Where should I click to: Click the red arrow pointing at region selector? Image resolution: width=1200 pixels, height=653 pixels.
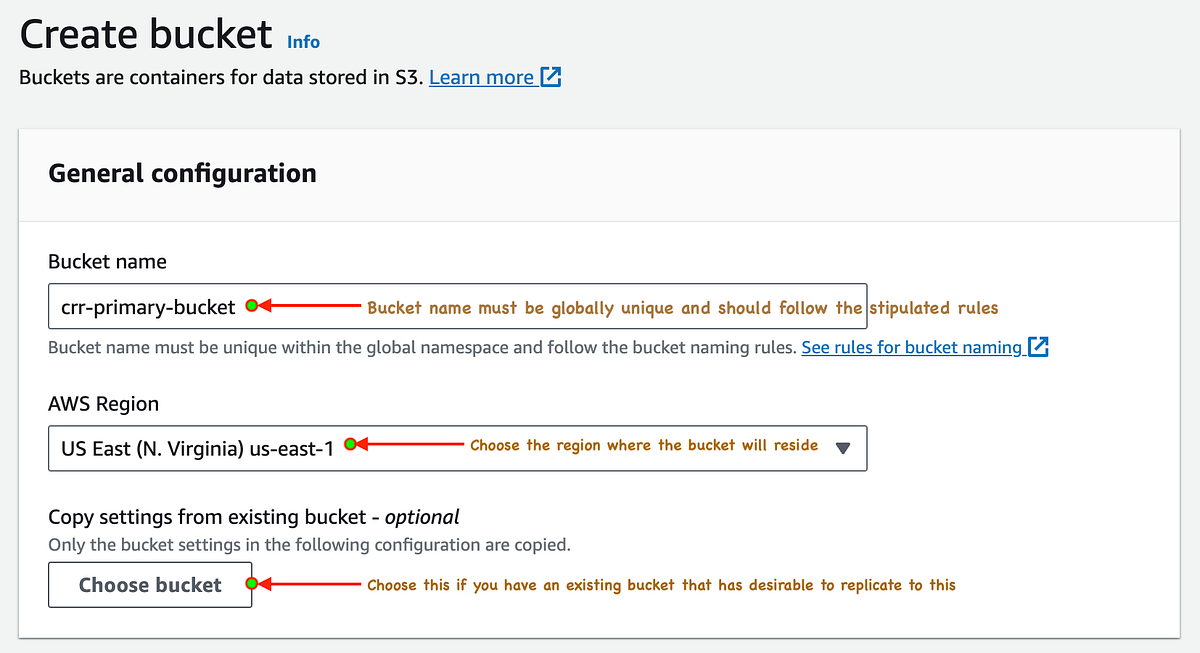click(410, 445)
